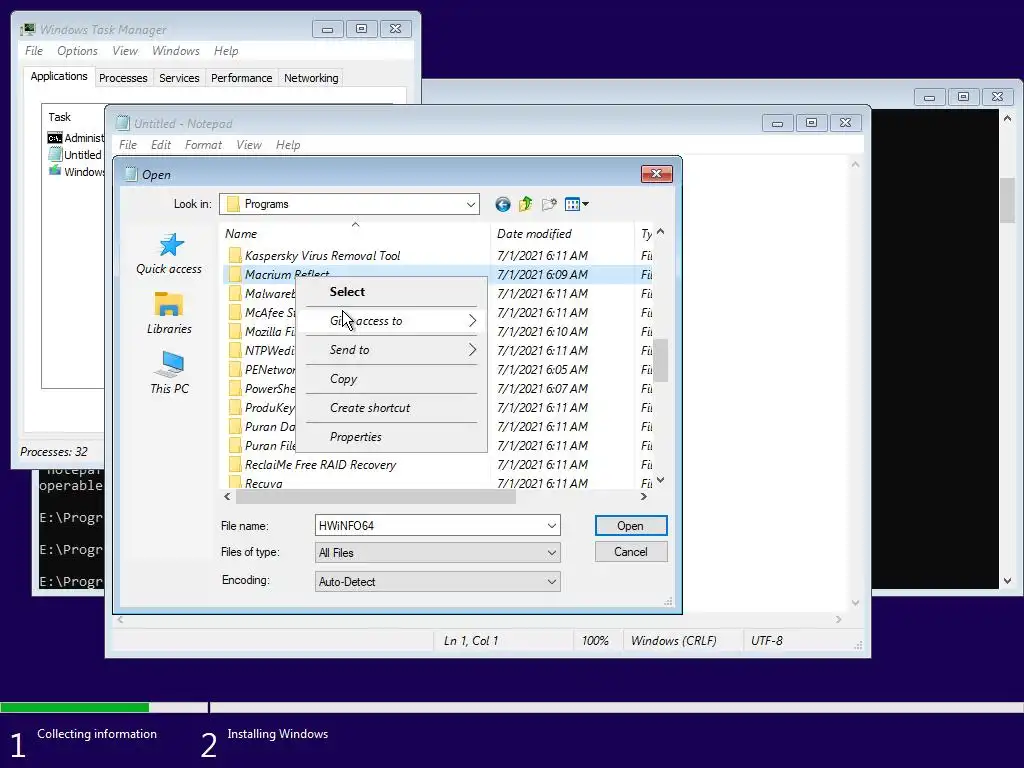1024x768 pixels.
Task: Click the ProduKey folder icon
Action: (235, 408)
